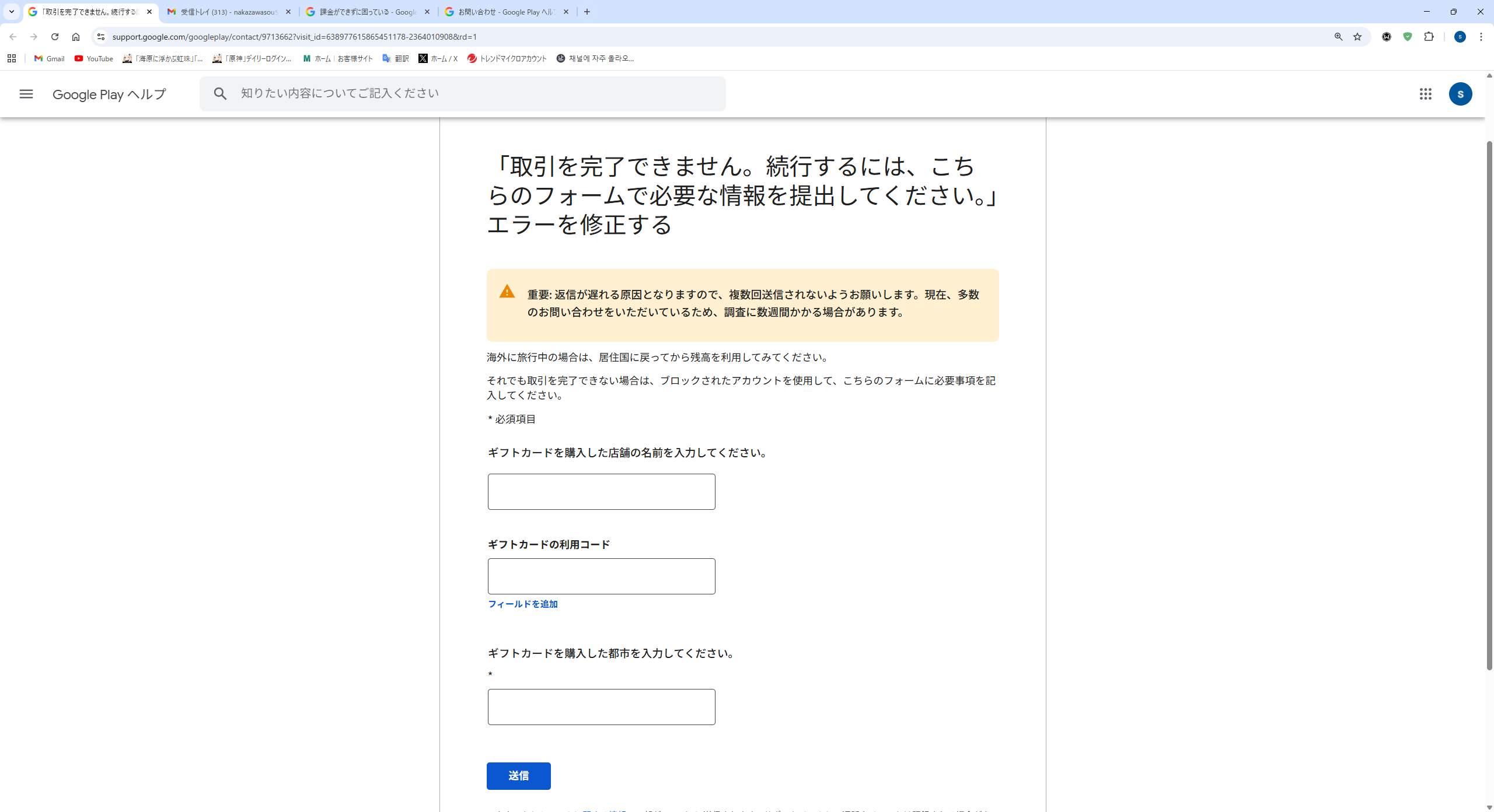
Task: Open the 翻訳 bookmark
Action: click(395, 58)
